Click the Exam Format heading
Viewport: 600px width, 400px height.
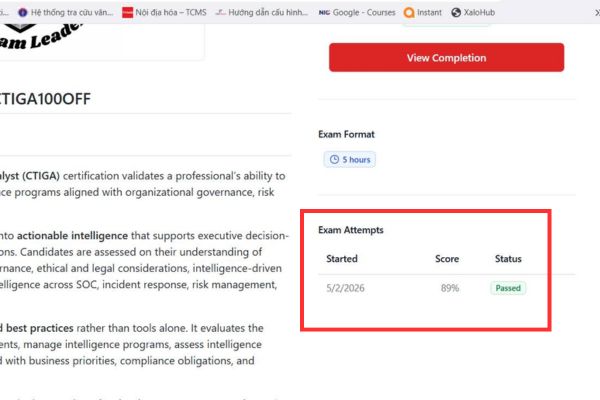tap(346, 134)
